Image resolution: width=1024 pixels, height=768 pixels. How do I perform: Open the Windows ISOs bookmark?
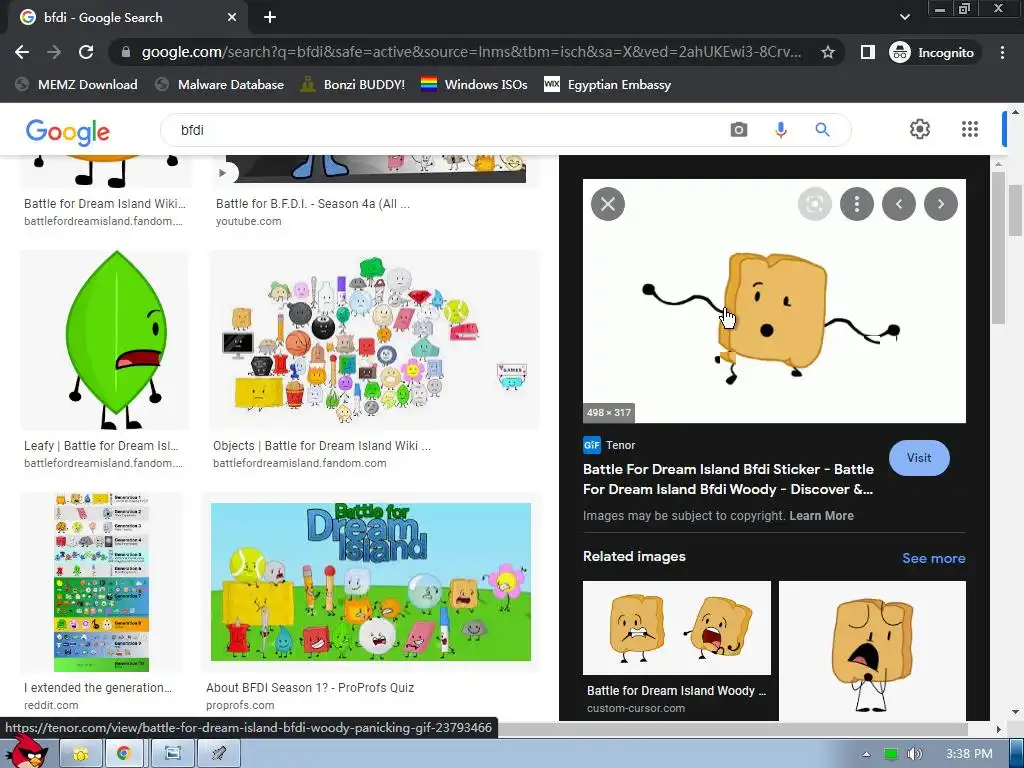pos(474,84)
